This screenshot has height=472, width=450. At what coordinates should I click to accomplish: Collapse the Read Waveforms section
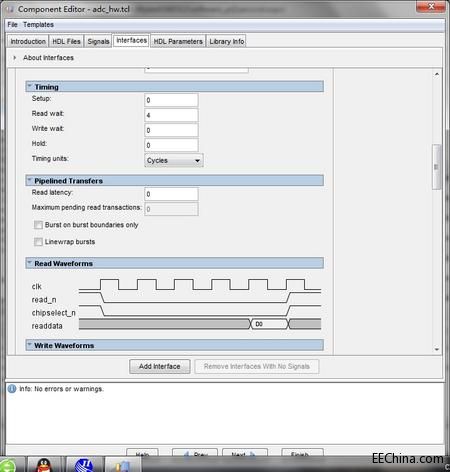[30, 263]
